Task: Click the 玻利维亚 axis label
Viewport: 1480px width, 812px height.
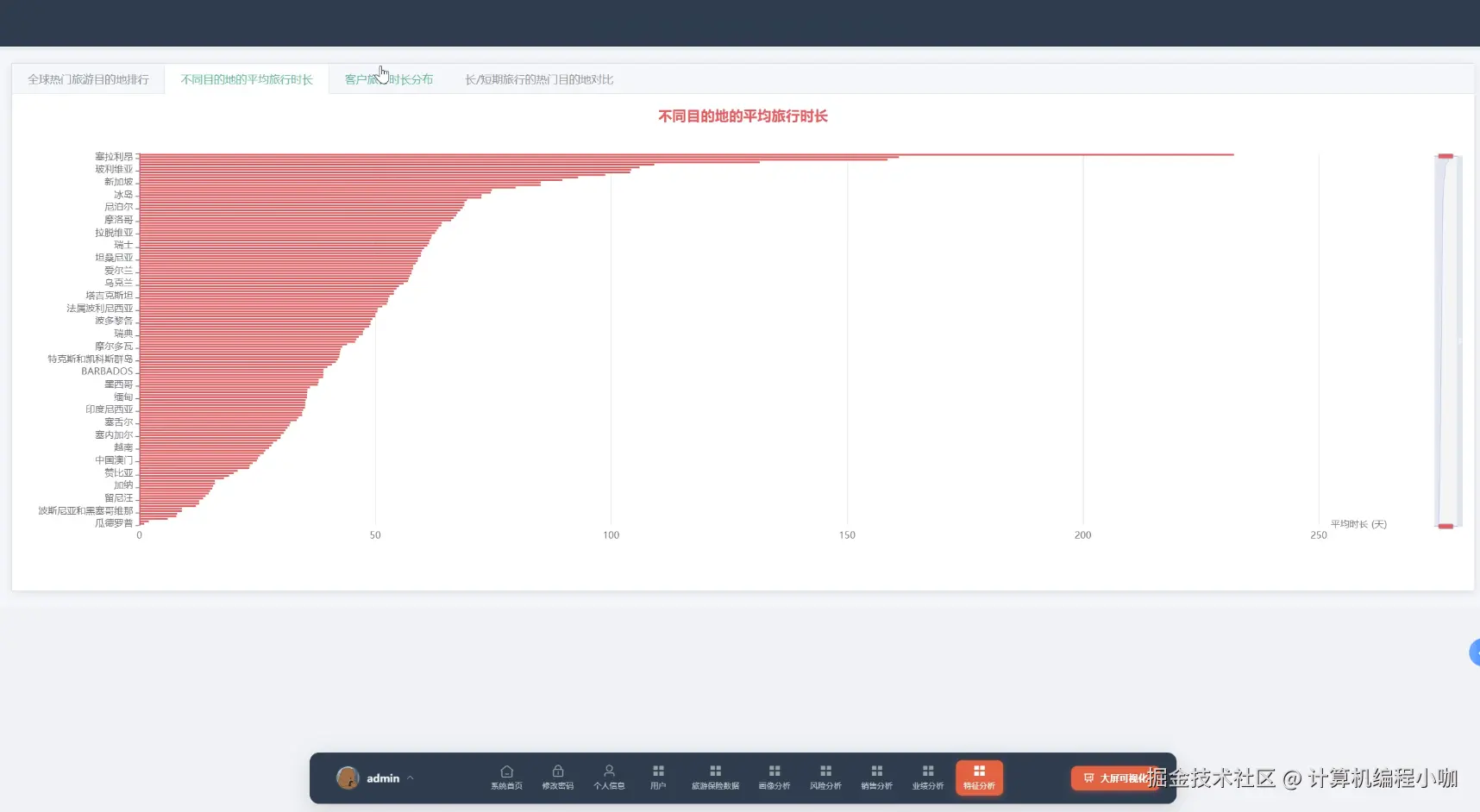Action: click(x=114, y=169)
